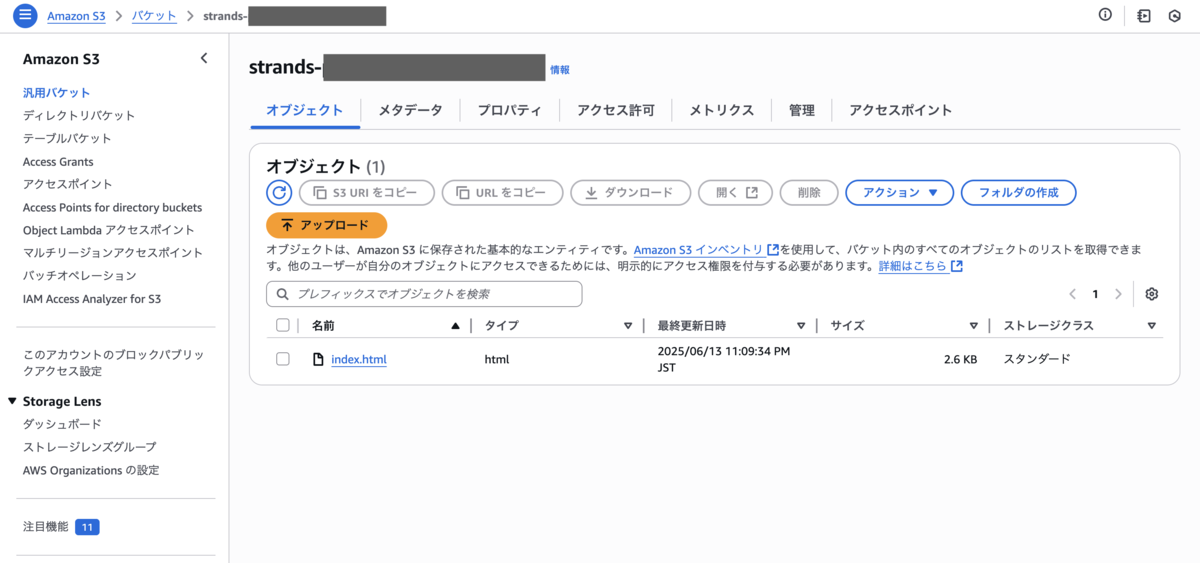Switch to the アクセス許可 tab
The width and height of the screenshot is (1200, 563).
pos(615,110)
